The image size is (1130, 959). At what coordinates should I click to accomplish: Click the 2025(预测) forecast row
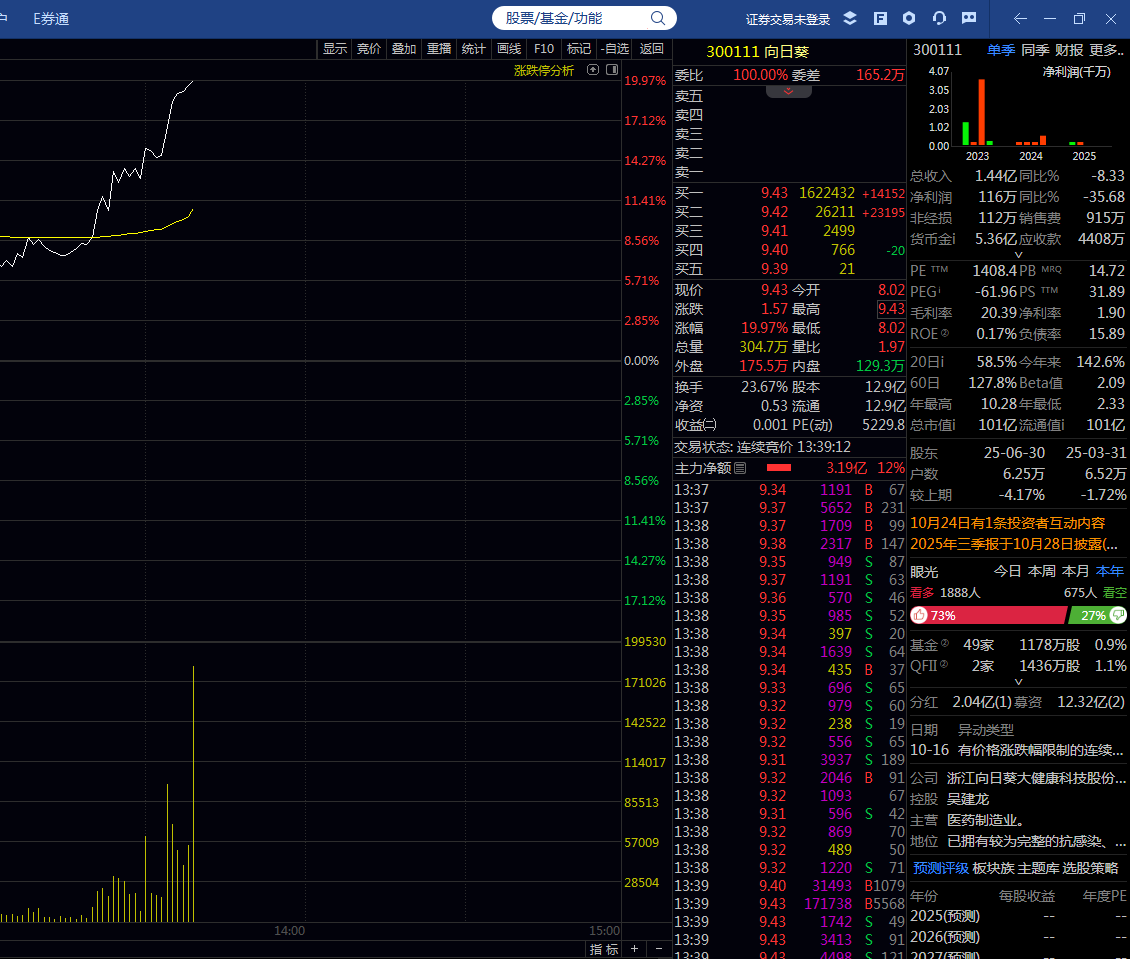1017,916
